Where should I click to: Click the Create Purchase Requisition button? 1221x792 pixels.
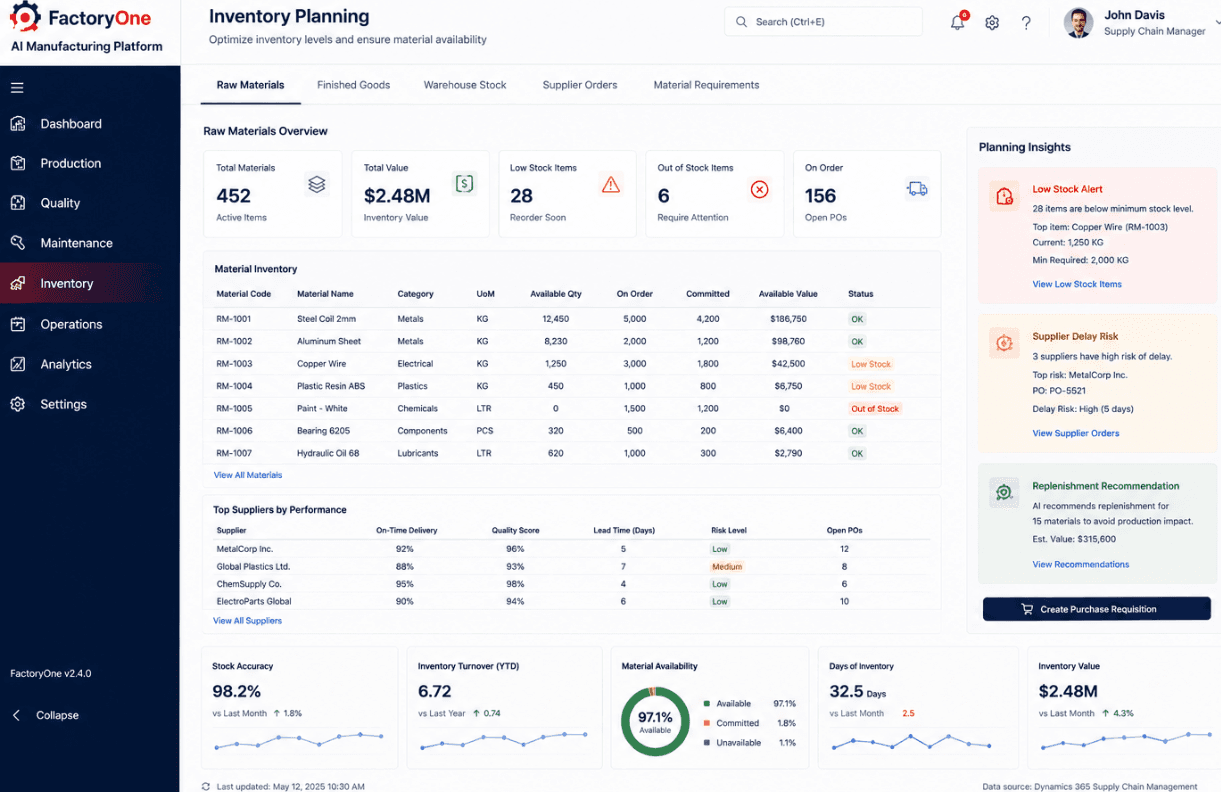[1097, 609]
